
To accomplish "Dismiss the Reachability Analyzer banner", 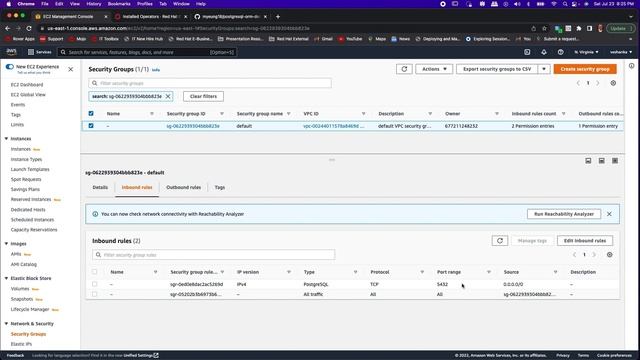I will tap(609, 214).
